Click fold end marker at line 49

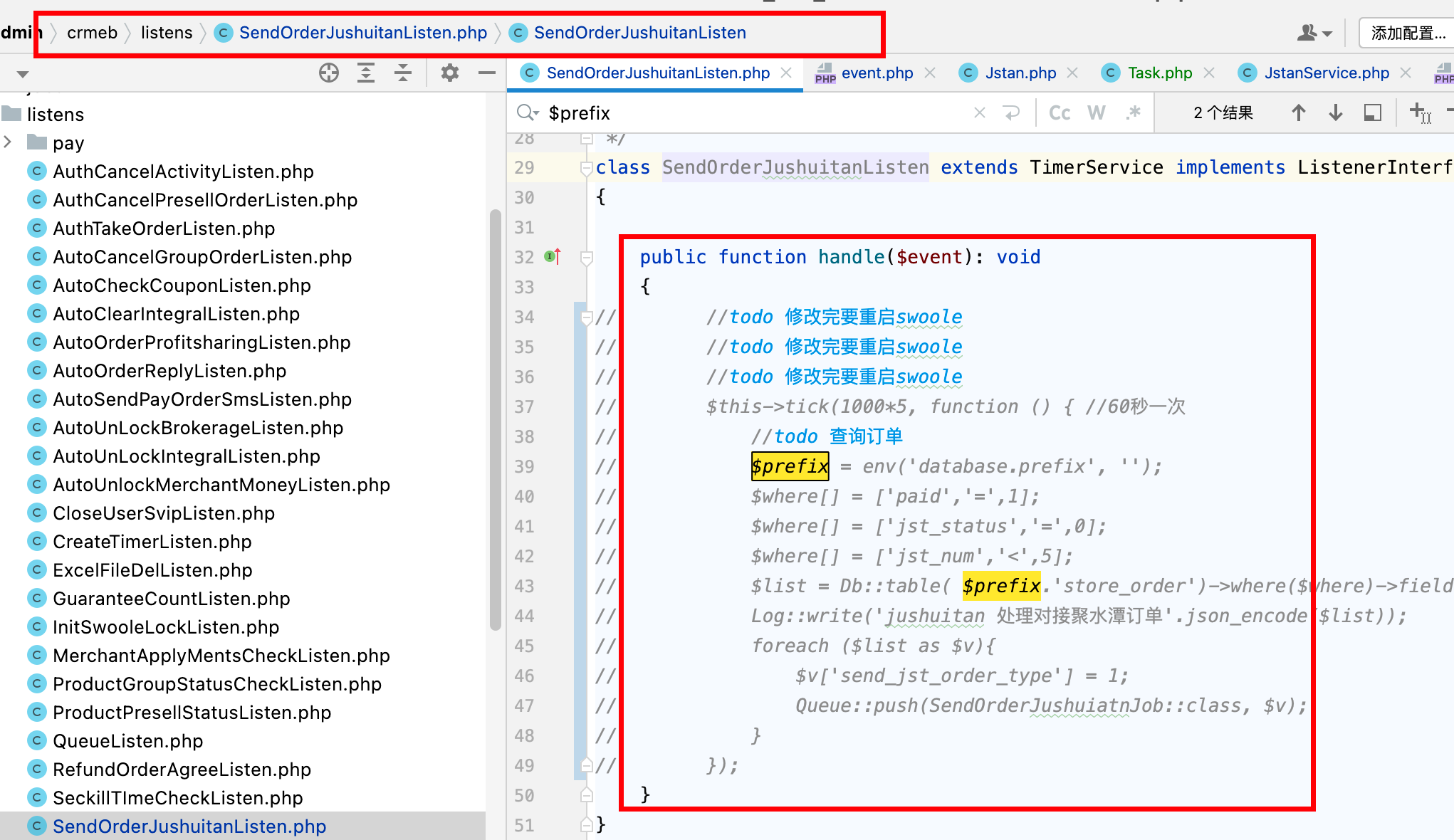point(587,765)
